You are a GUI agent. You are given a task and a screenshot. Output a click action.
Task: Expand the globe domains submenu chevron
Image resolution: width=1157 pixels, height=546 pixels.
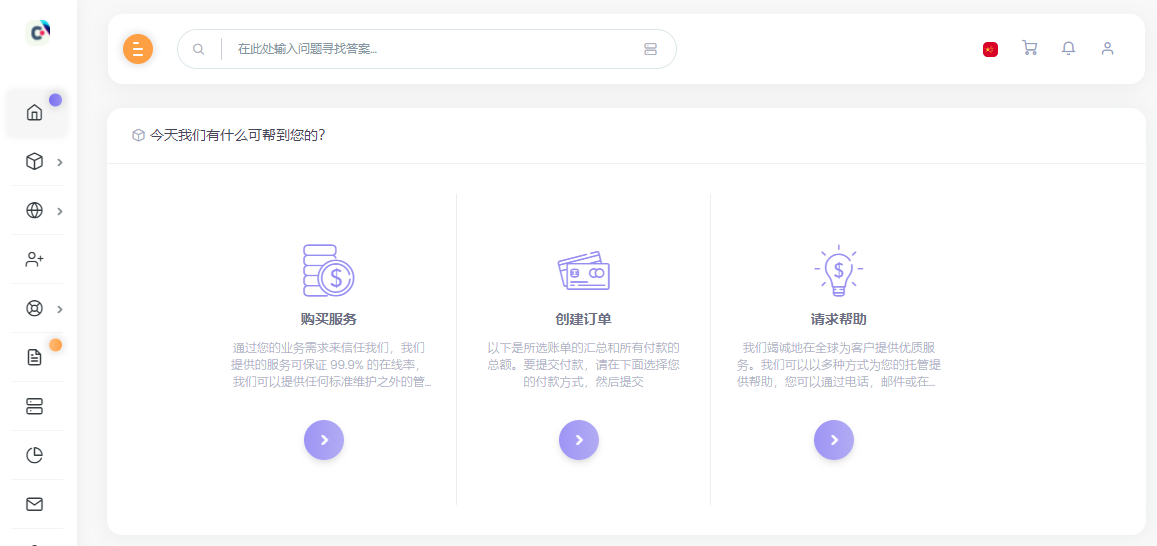click(x=60, y=211)
